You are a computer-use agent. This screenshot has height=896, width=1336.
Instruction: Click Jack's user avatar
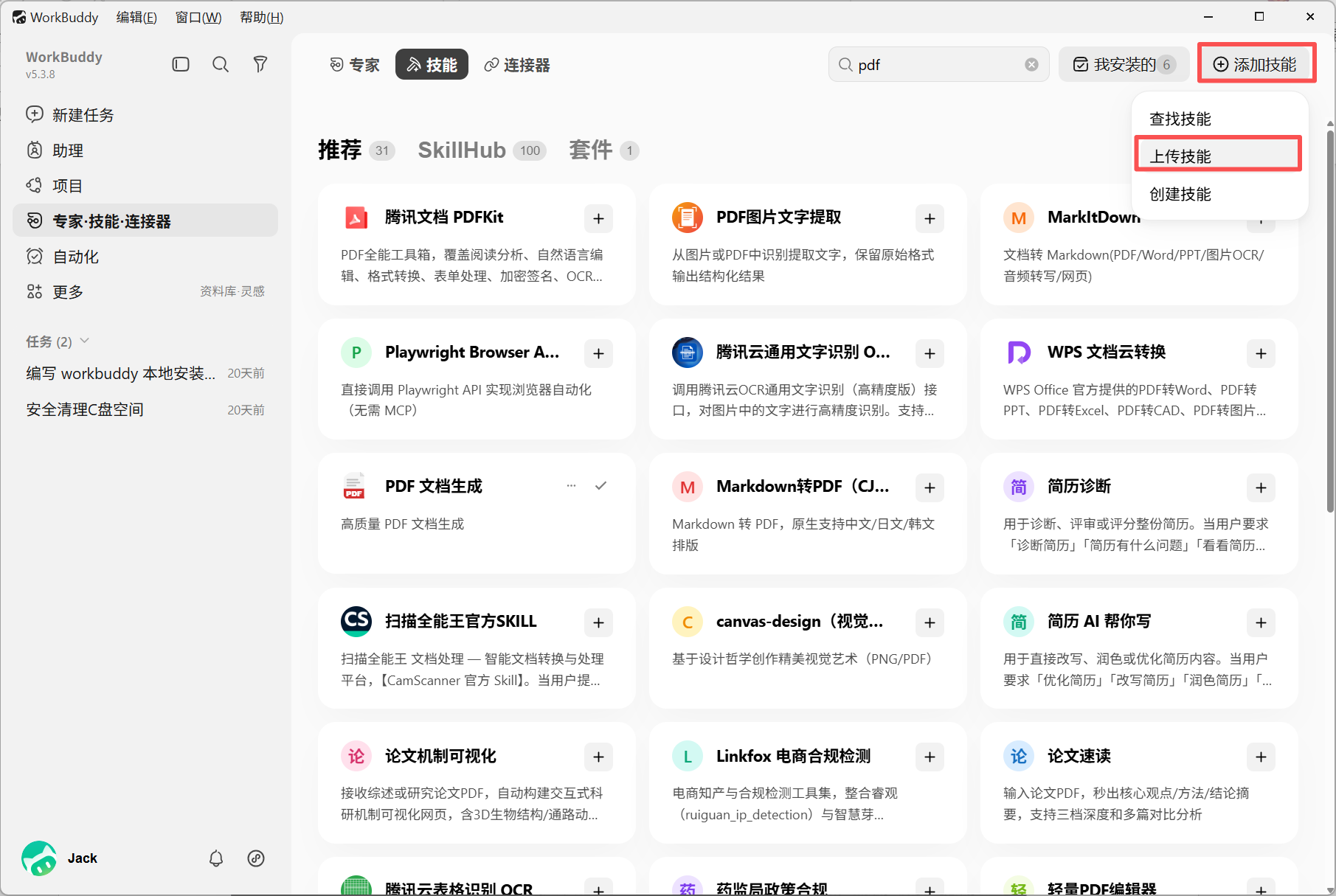(x=39, y=858)
